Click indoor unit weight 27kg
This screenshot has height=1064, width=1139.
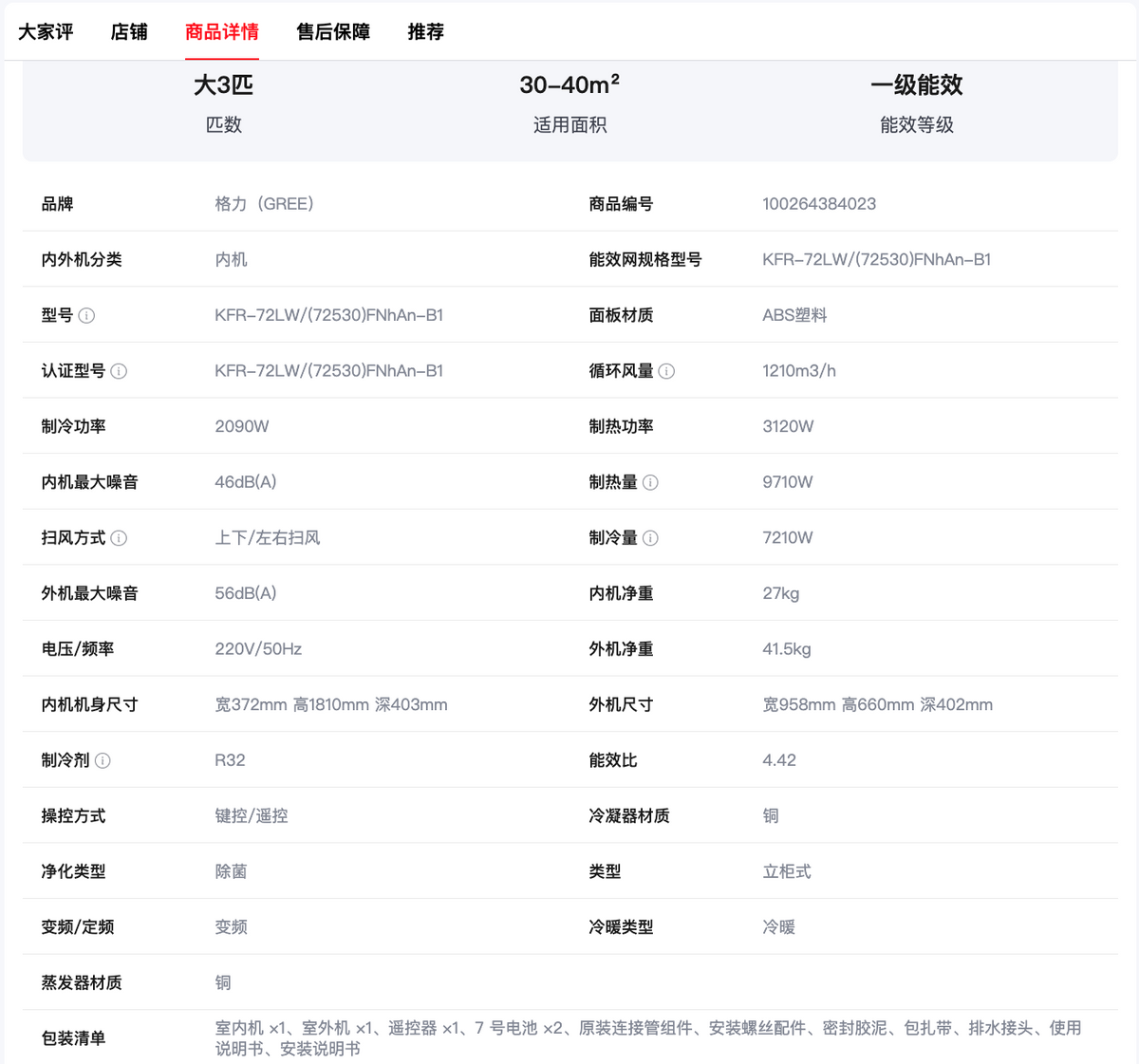781,593
